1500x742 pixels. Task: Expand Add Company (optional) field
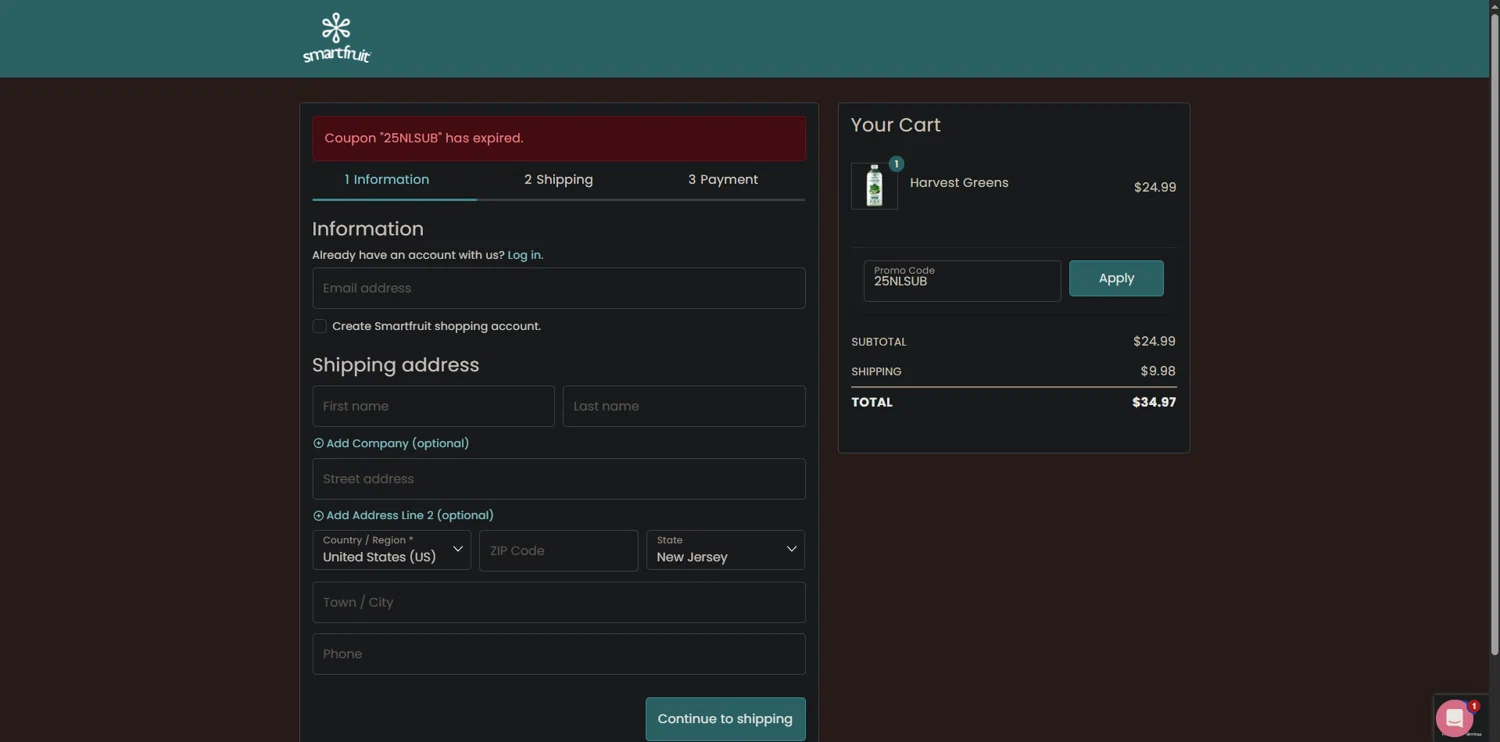(391, 443)
